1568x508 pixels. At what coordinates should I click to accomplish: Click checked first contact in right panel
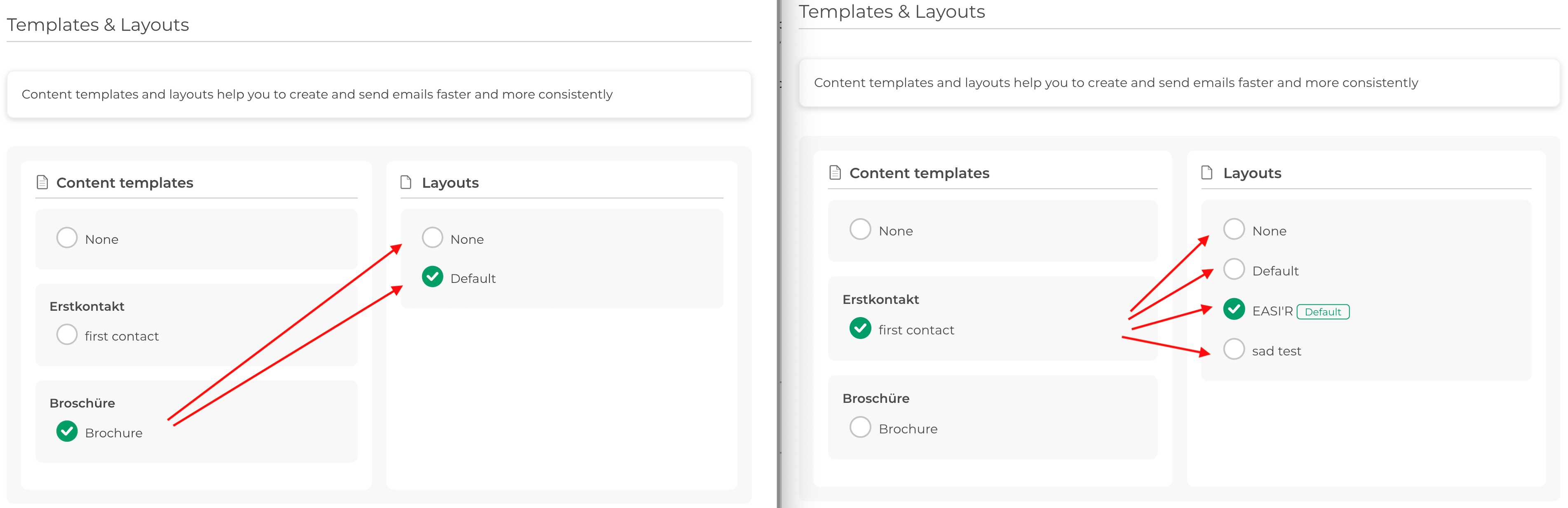coord(860,329)
